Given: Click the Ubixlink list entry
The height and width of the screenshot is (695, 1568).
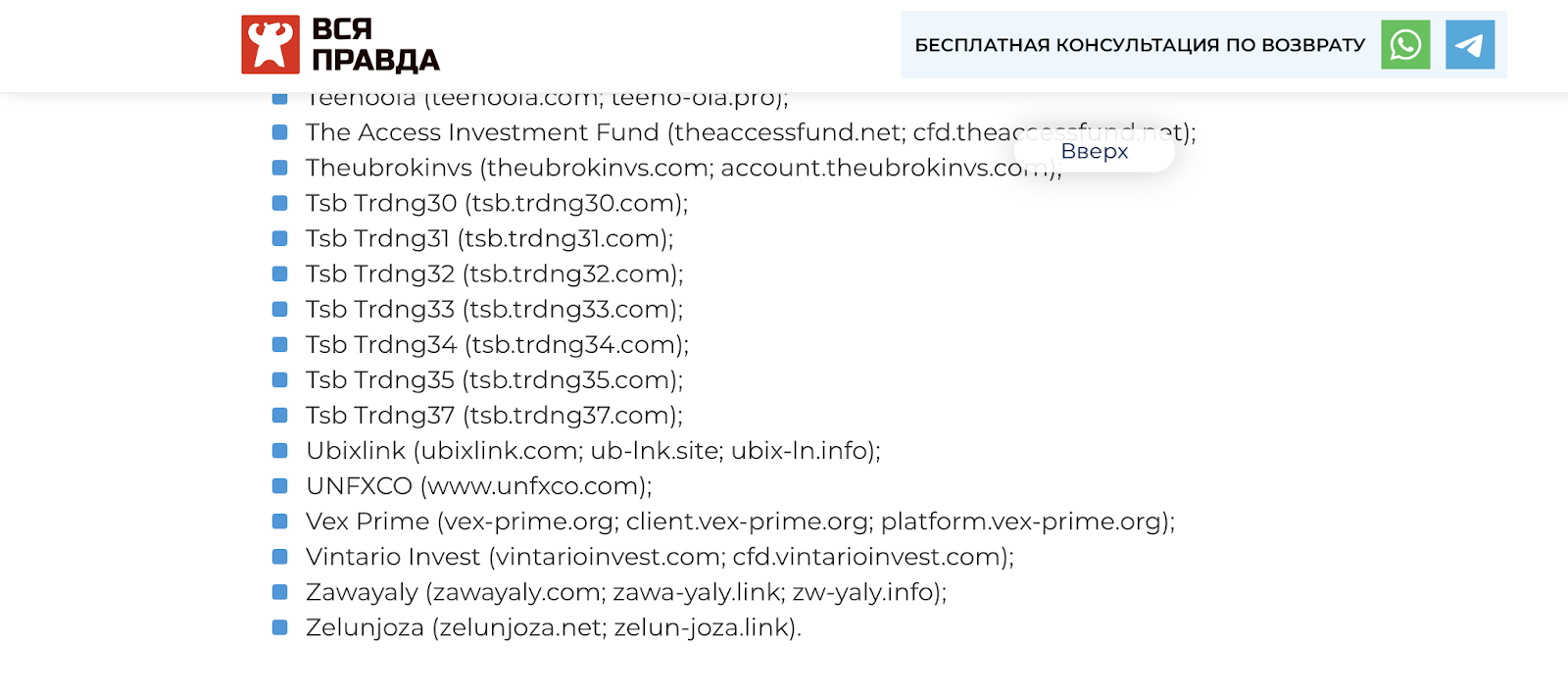Looking at the screenshot, I should point(593,450).
